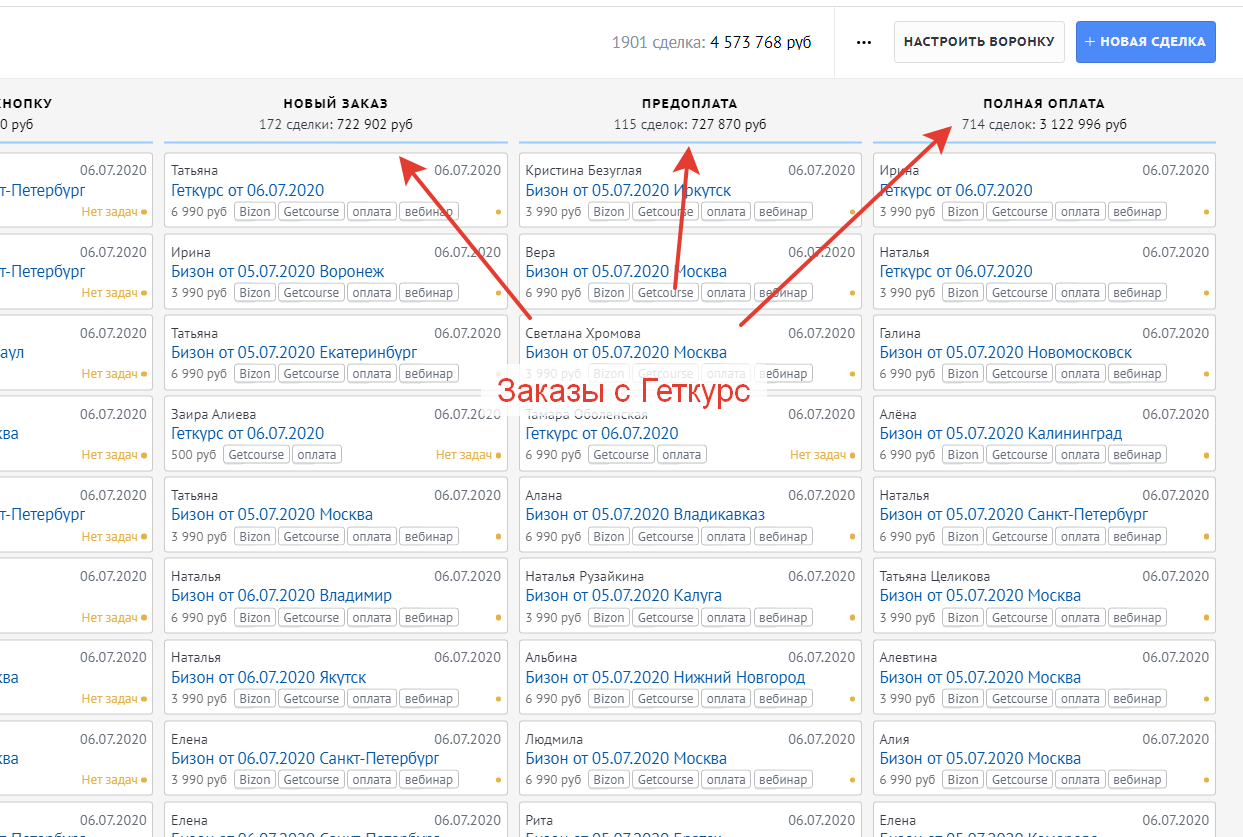
Task: Open the Новый заказ column header
Action: point(335,103)
